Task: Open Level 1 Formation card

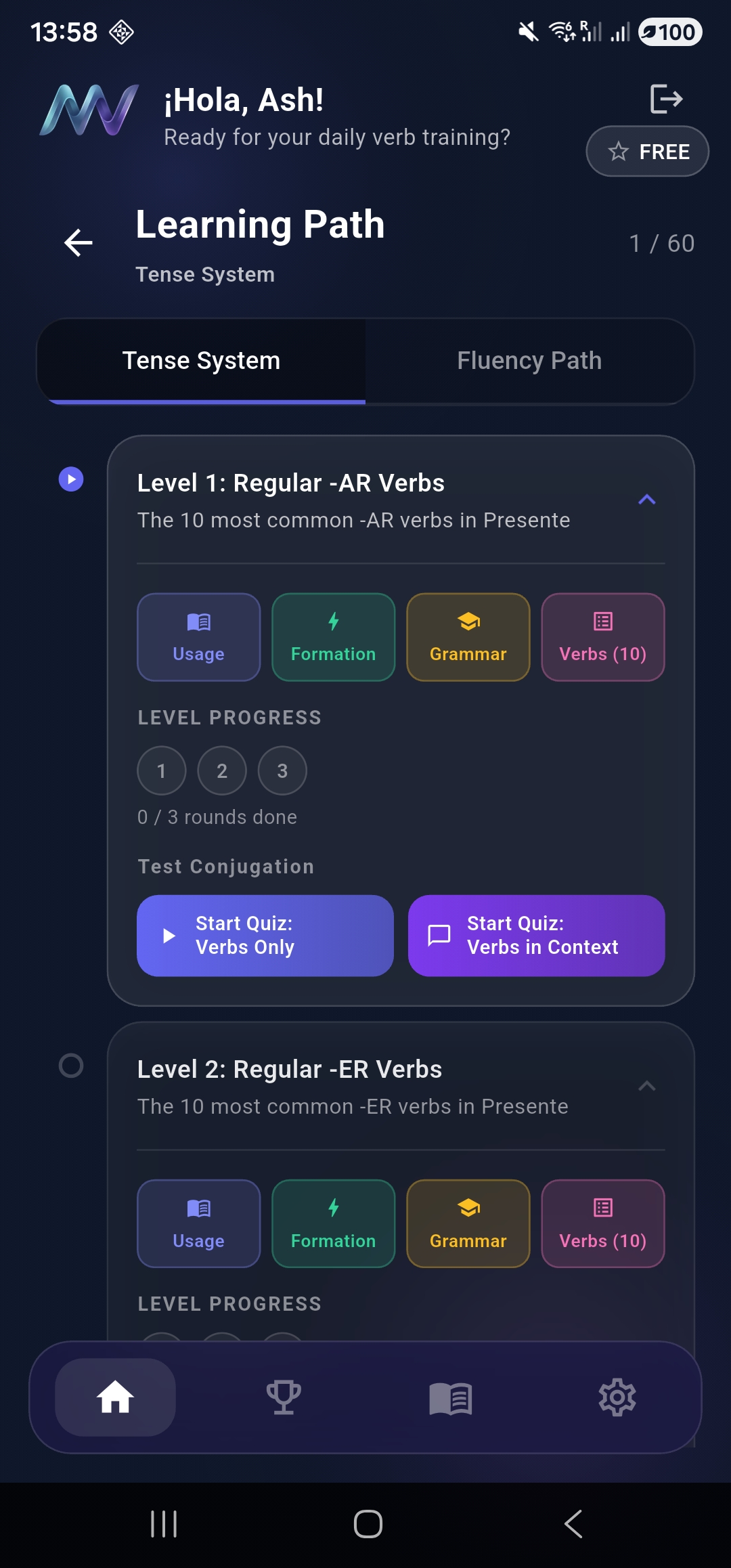Action: [333, 637]
